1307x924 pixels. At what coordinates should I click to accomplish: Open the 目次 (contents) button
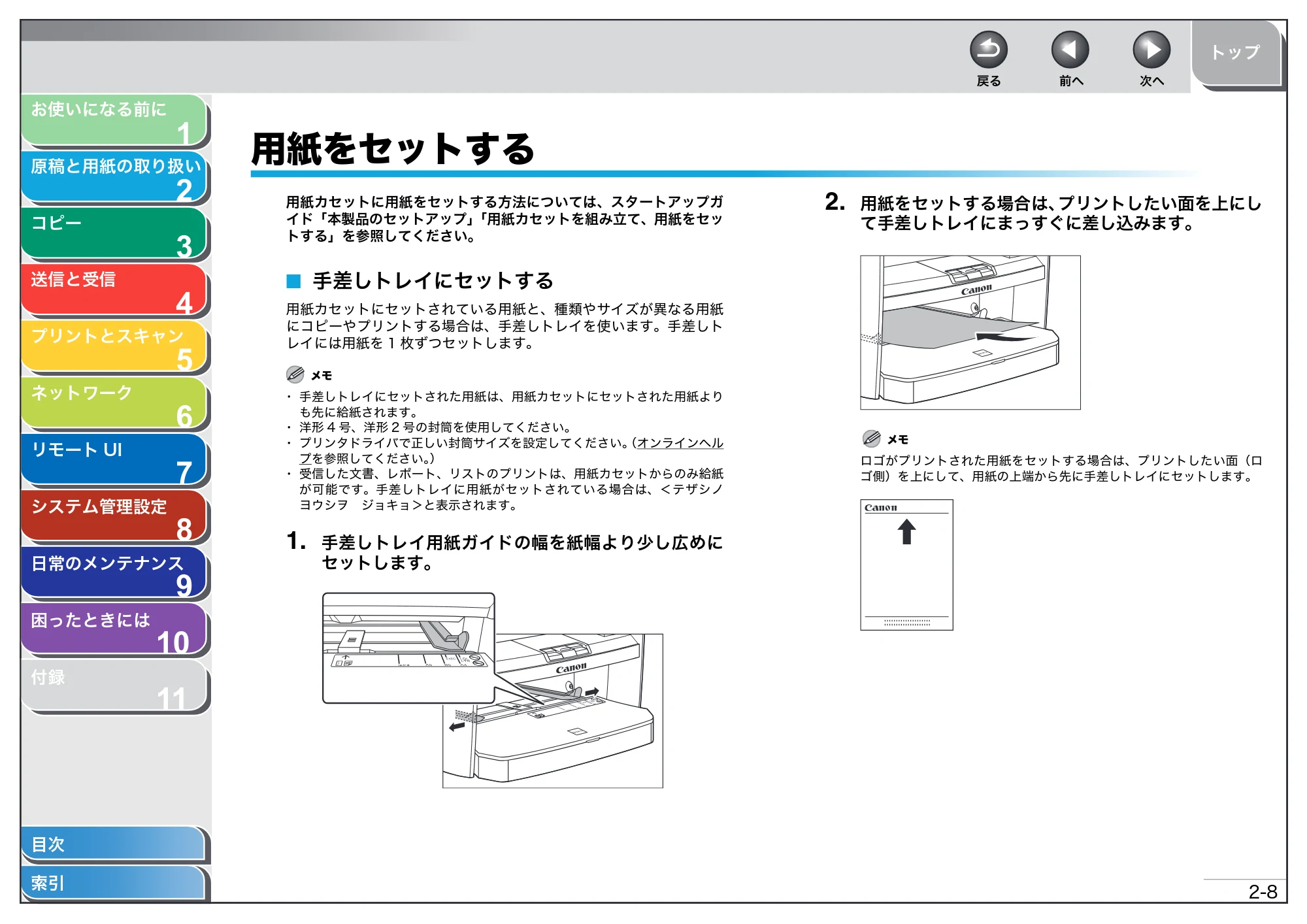[x=114, y=844]
